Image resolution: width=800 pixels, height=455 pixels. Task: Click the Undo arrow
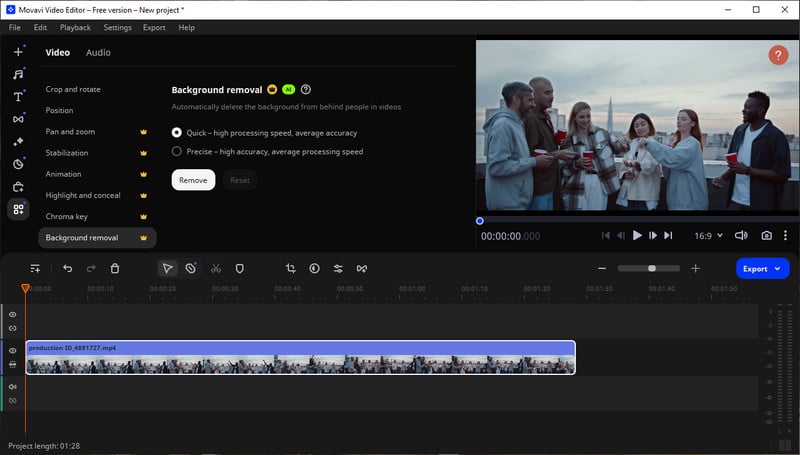coord(67,268)
